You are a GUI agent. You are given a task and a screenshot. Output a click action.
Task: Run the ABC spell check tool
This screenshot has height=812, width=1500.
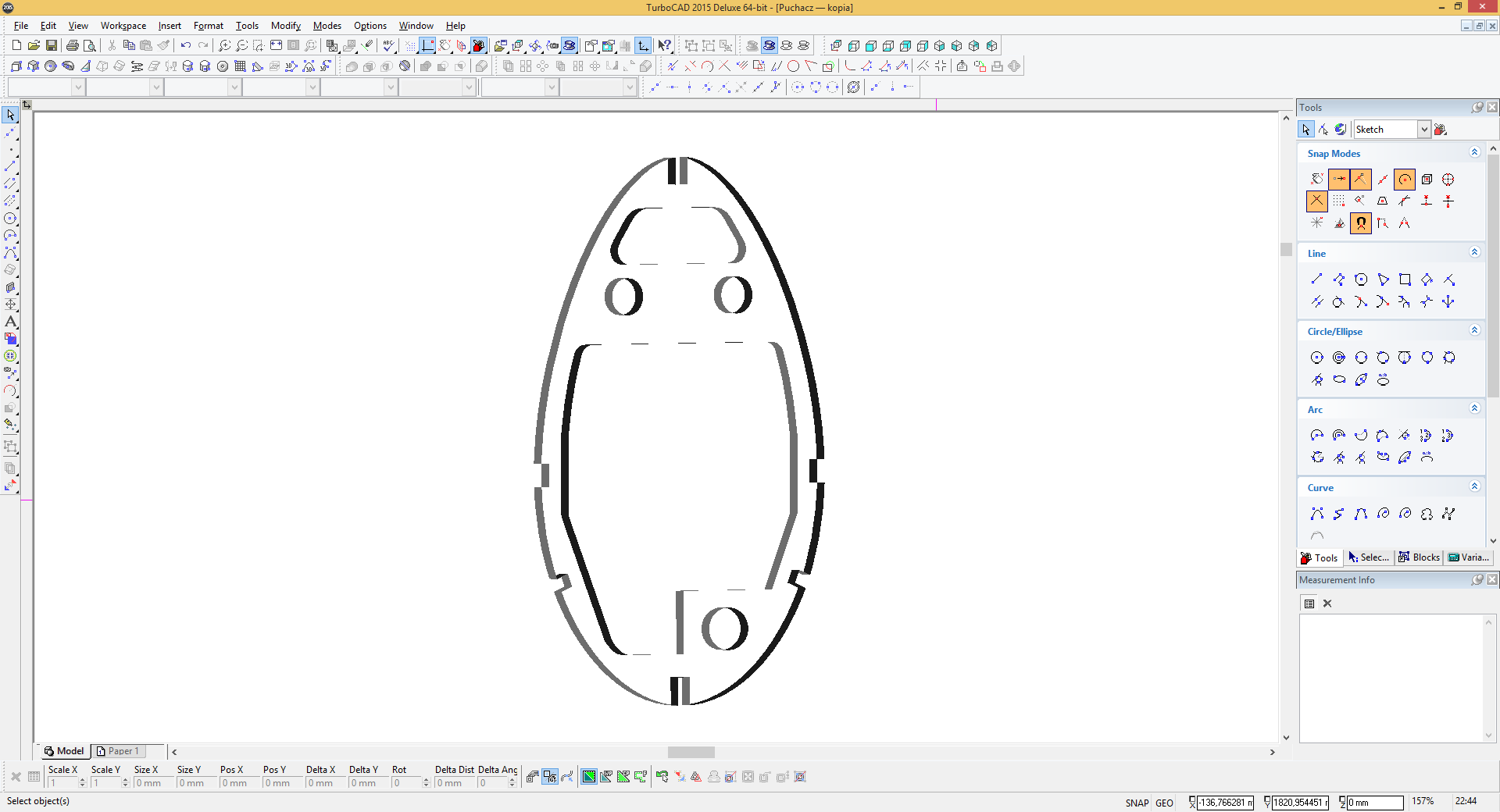click(x=388, y=46)
